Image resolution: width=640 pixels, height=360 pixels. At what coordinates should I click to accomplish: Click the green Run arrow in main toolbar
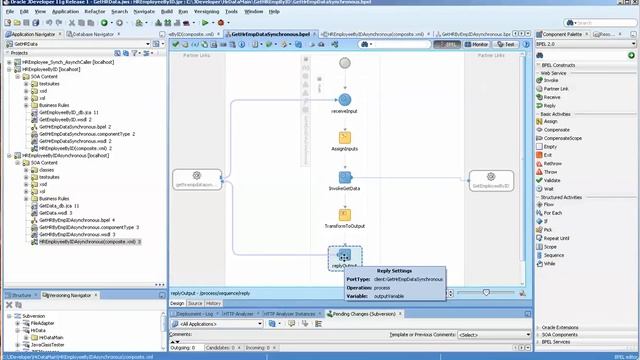tap(205, 23)
